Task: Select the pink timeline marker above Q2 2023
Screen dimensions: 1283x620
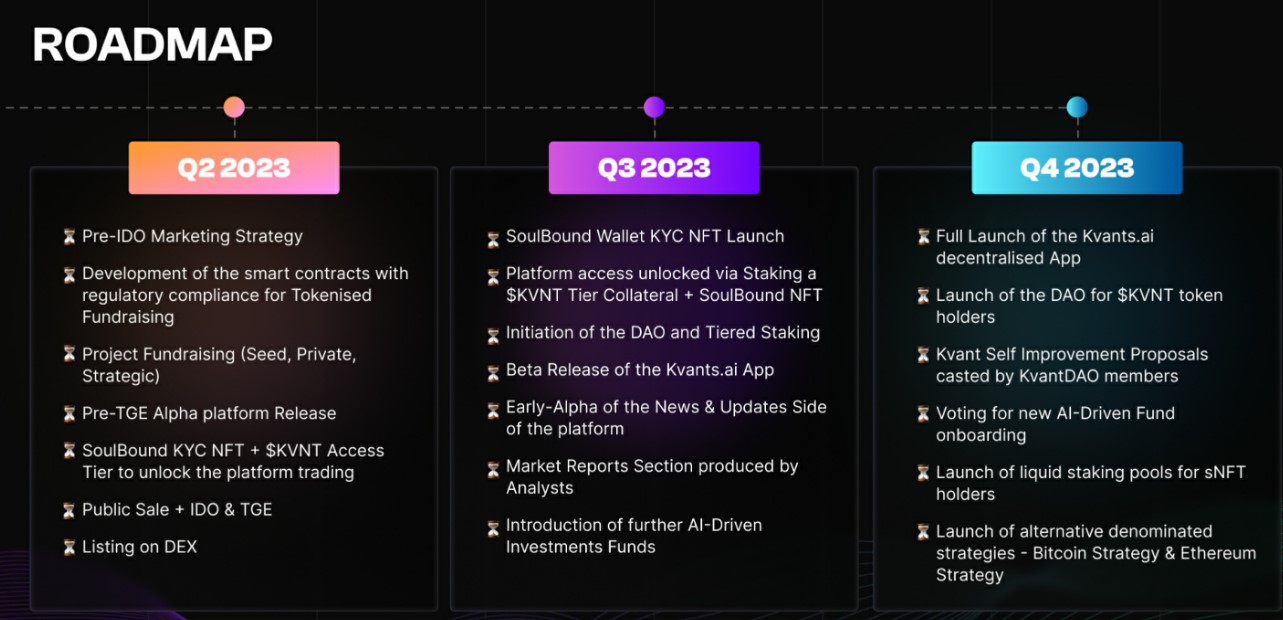Action: [x=234, y=107]
